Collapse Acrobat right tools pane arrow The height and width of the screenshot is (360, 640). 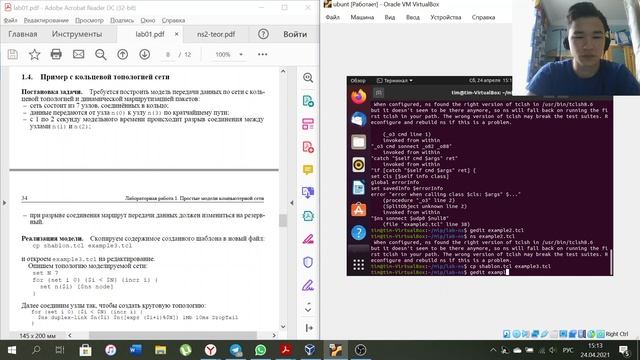coord(292,202)
